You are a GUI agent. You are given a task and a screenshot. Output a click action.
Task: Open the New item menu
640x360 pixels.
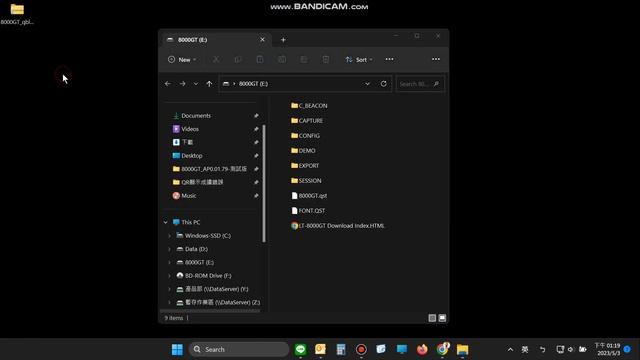point(182,60)
